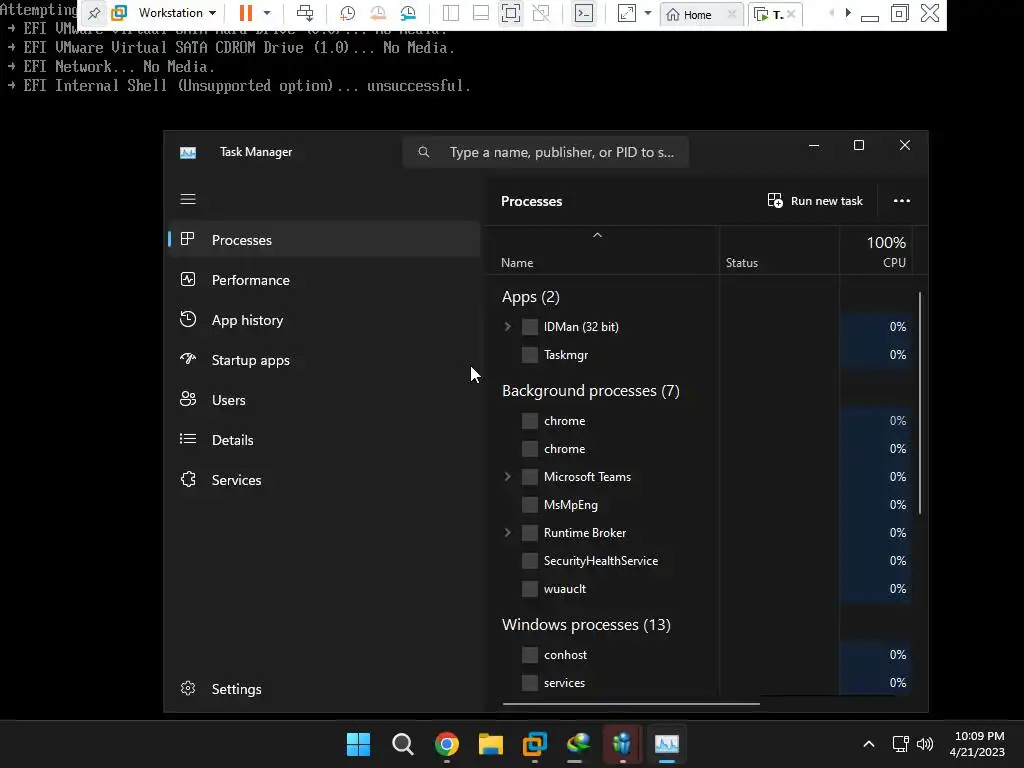1024x768 pixels.
Task: Select the wuauclt process row
Action: click(x=705, y=589)
